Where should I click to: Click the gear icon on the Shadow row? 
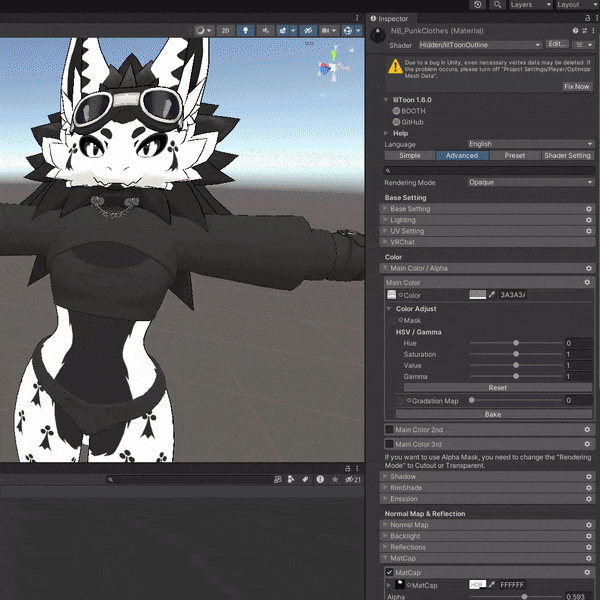tap(589, 477)
